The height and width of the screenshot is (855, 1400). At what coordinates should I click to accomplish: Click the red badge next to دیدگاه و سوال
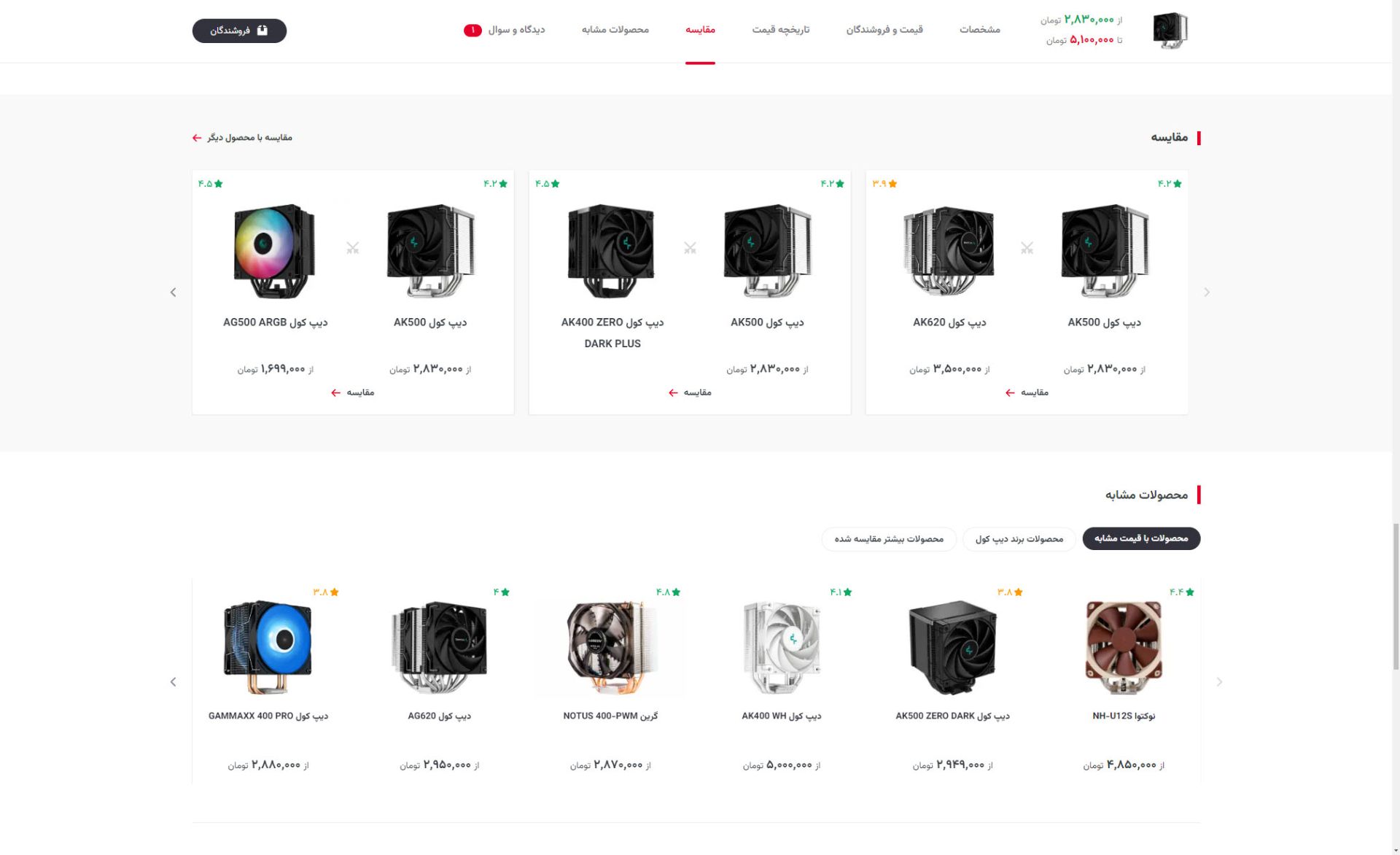[x=472, y=30]
